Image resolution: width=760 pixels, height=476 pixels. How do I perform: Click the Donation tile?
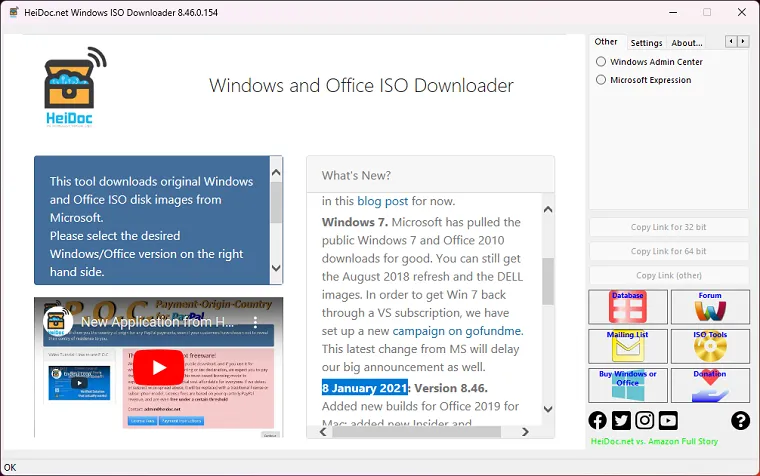click(x=710, y=385)
